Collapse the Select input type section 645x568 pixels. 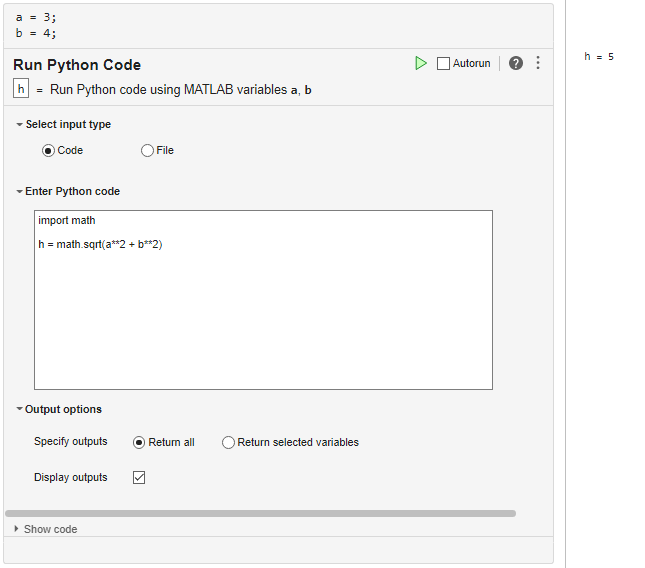coord(19,125)
